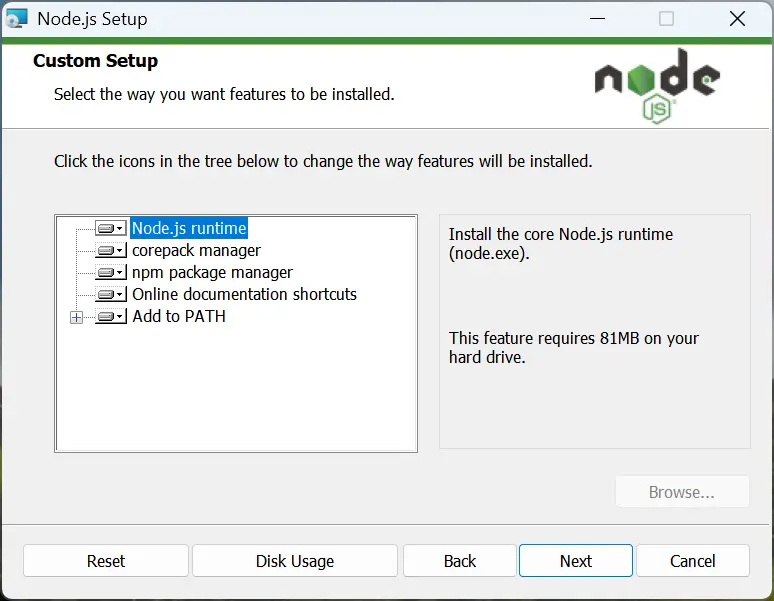The width and height of the screenshot is (774, 601).
Task: Open install-option icon for npm package manager
Action: click(111, 272)
